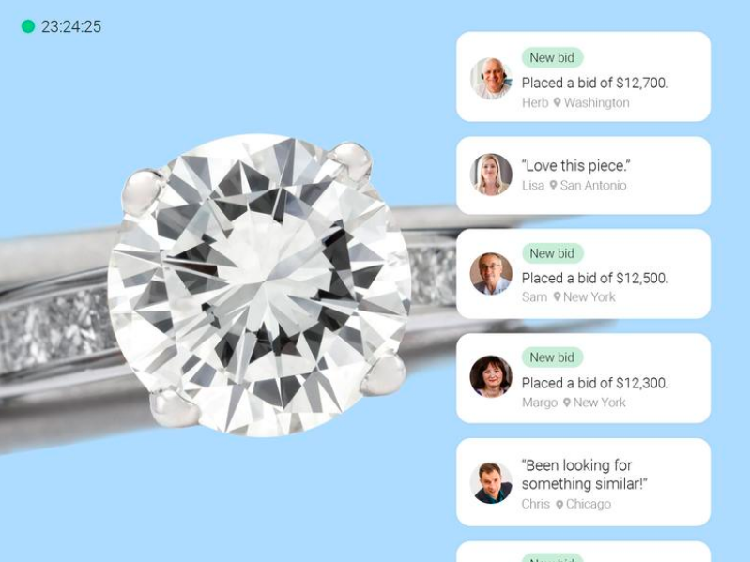
Task: Click the partially visible bottom bid card
Action: point(584,551)
